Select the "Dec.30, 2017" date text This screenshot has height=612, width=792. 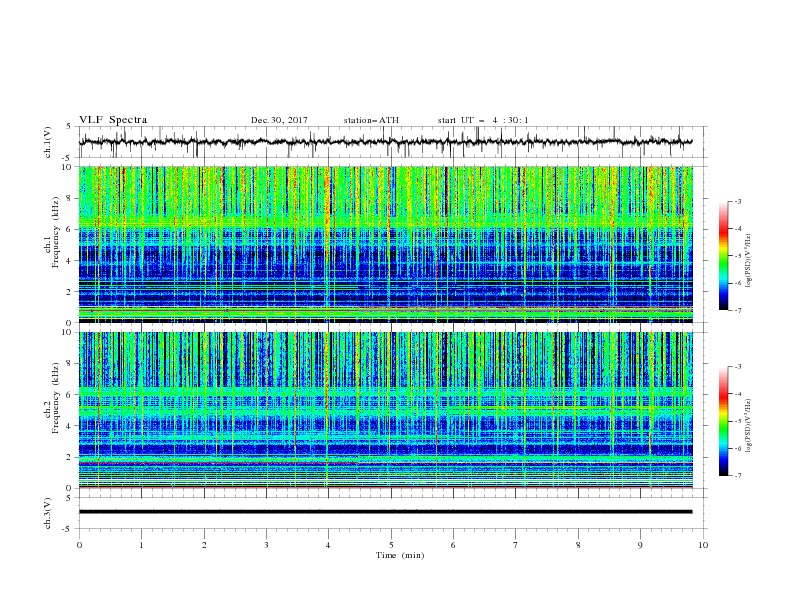click(279, 120)
